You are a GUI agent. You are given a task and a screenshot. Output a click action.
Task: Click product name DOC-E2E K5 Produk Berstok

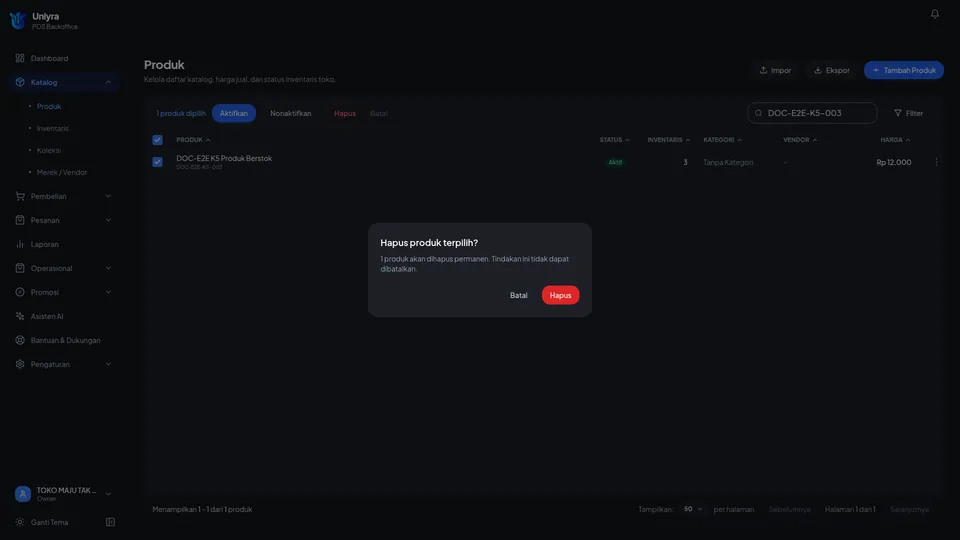(224, 158)
